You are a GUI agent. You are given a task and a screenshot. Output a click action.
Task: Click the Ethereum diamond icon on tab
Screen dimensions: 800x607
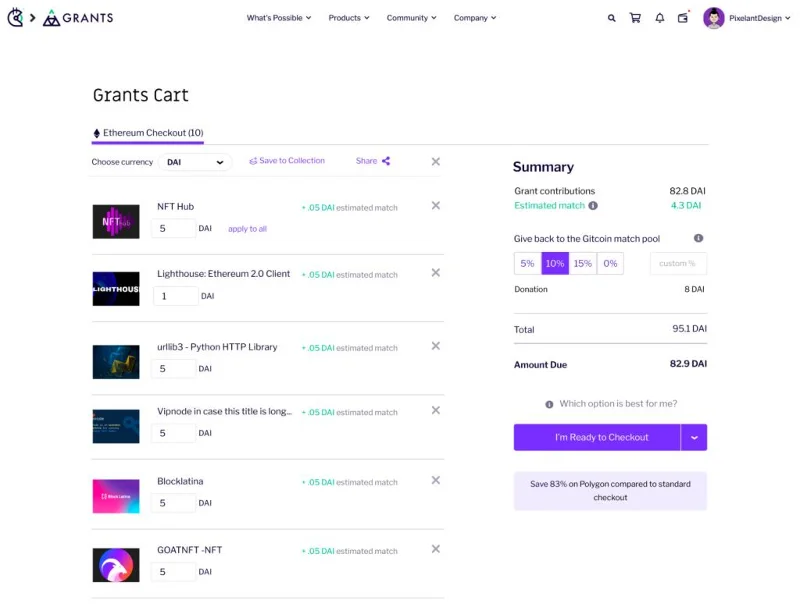click(96, 133)
